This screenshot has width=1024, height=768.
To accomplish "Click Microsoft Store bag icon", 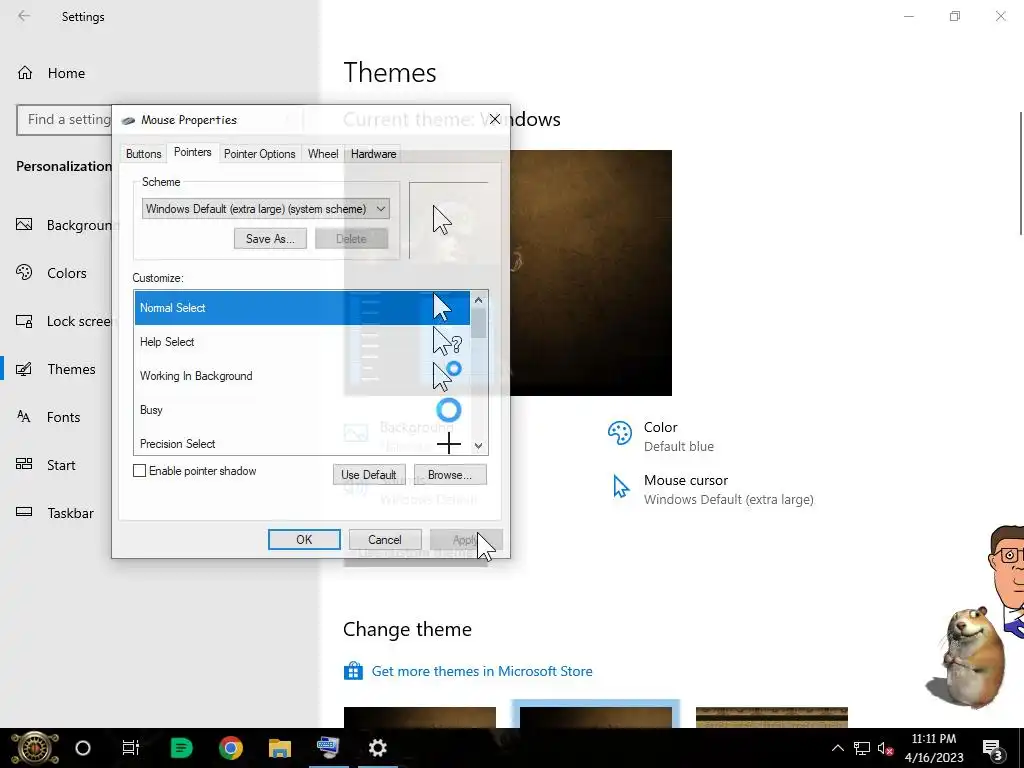I will tap(353, 671).
